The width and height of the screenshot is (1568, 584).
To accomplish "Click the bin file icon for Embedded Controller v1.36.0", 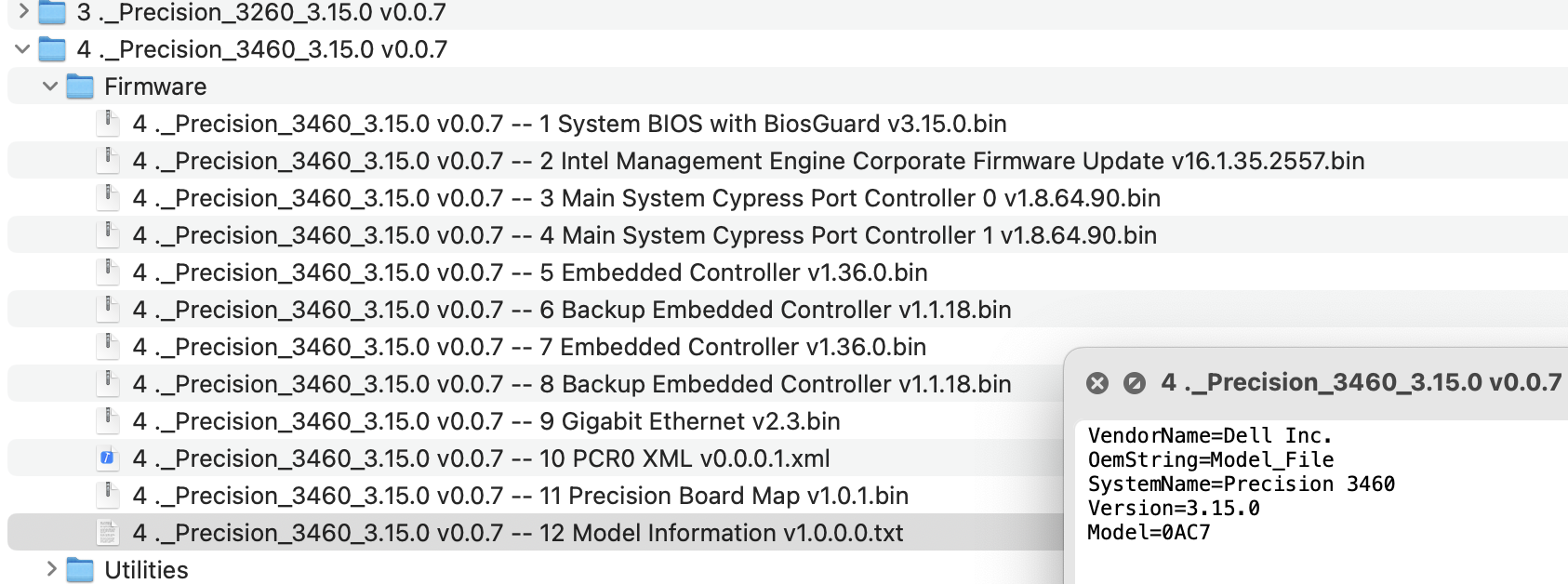I will [x=109, y=272].
